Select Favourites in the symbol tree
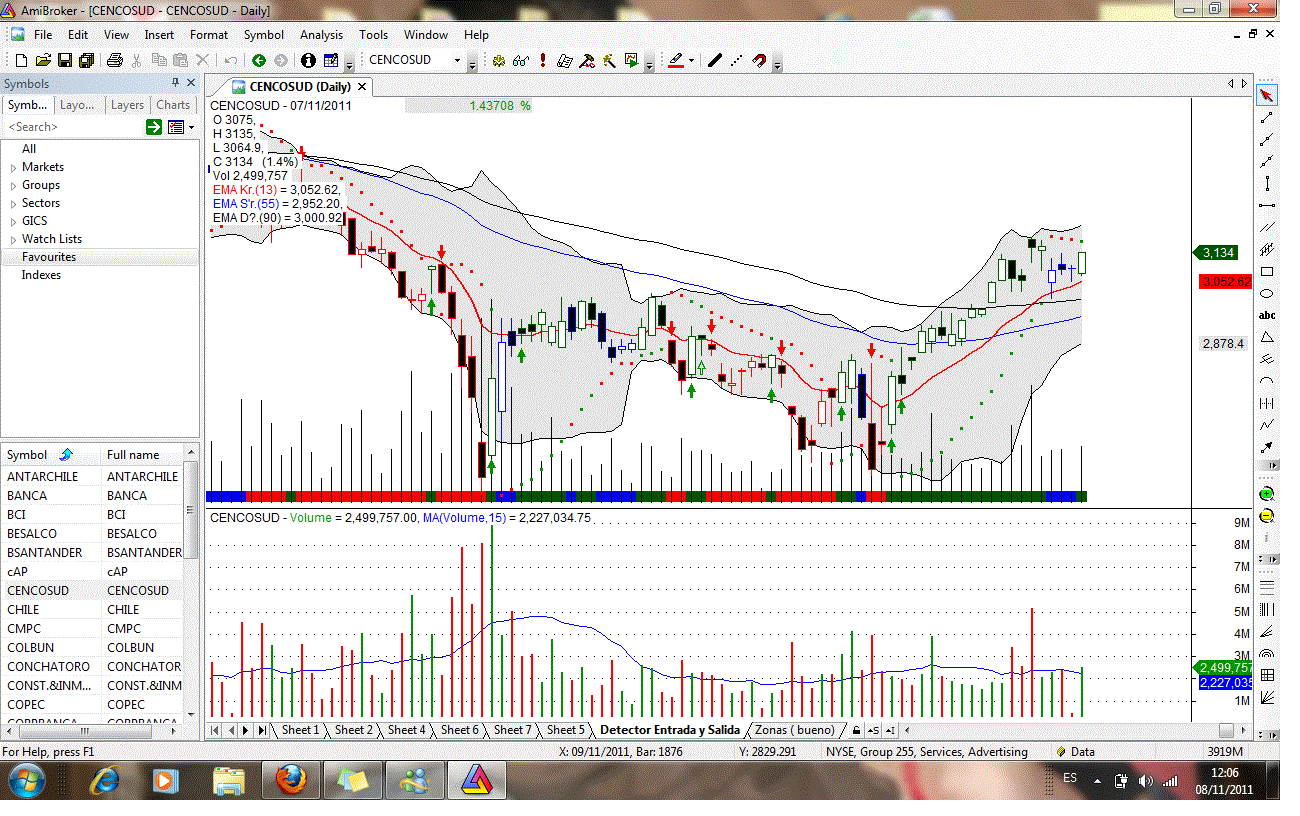The image size is (1300, 816). click(x=49, y=257)
